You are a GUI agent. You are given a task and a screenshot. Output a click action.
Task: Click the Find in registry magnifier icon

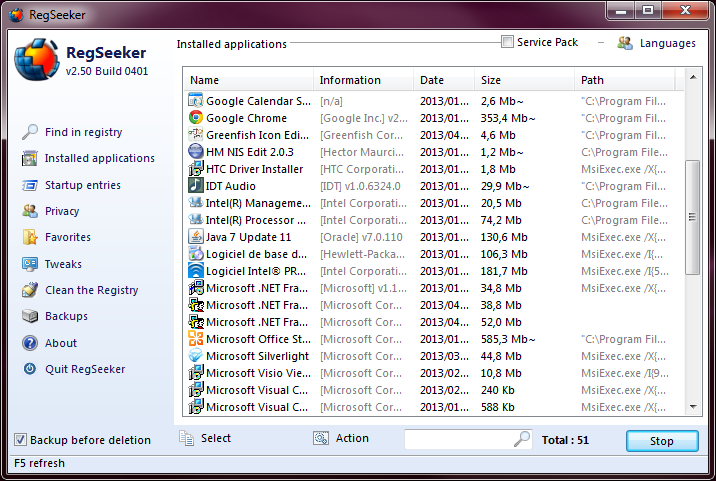coord(30,132)
